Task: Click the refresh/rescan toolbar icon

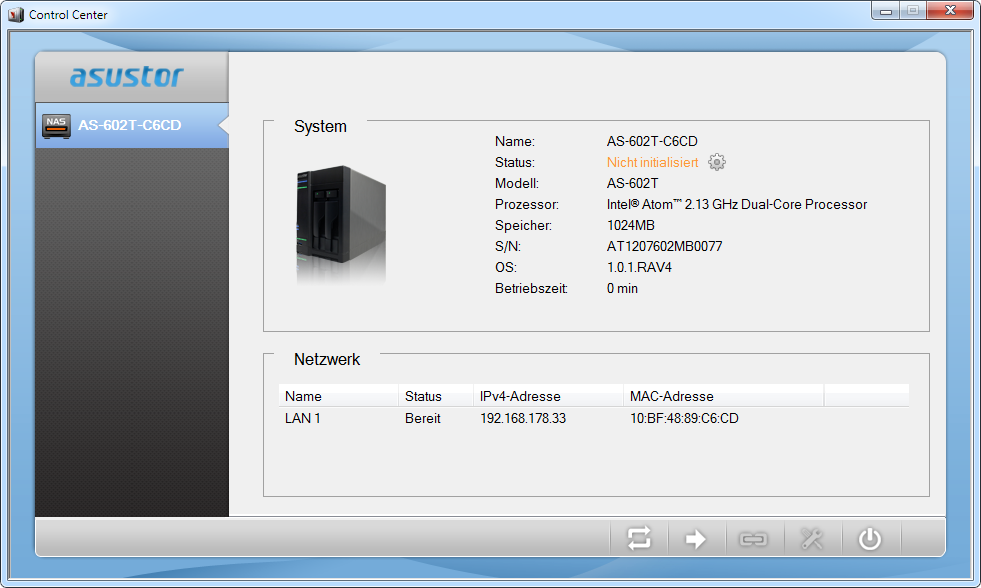Action: 639,539
